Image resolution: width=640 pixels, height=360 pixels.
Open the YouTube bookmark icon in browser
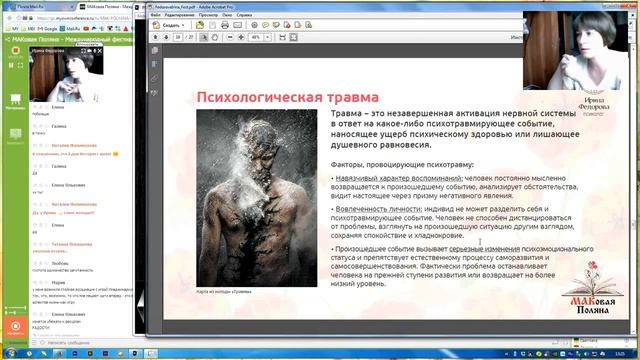pos(86,29)
